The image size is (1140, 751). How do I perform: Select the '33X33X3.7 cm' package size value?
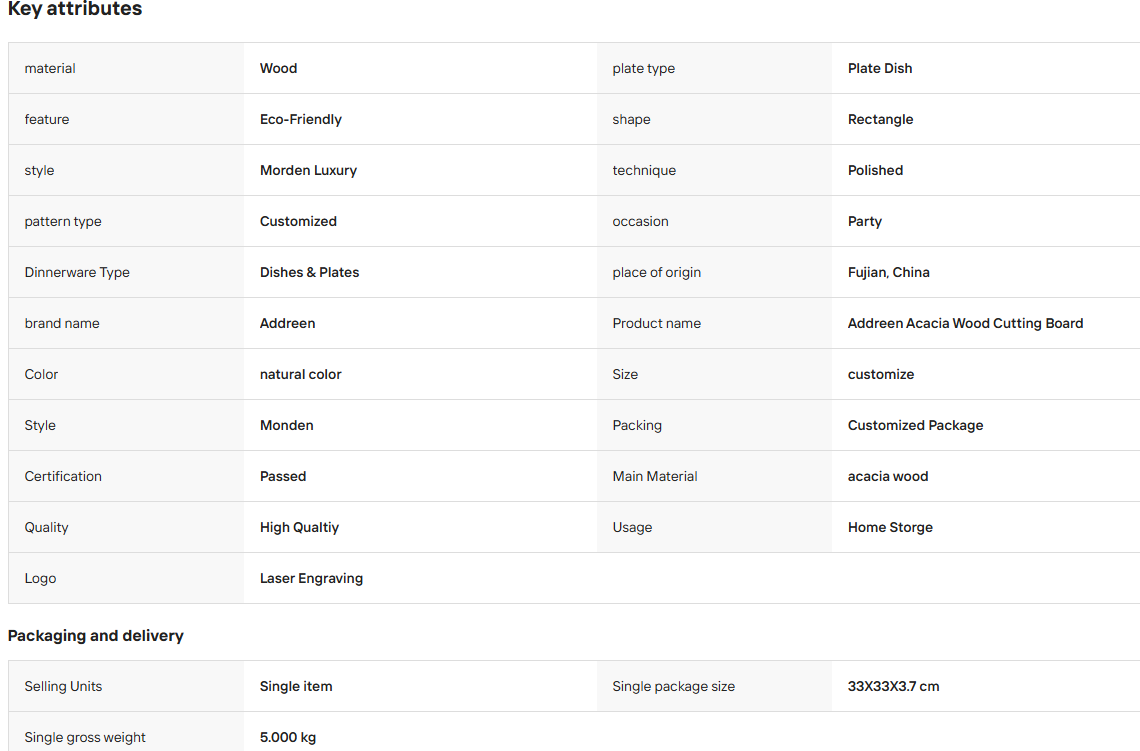(894, 686)
